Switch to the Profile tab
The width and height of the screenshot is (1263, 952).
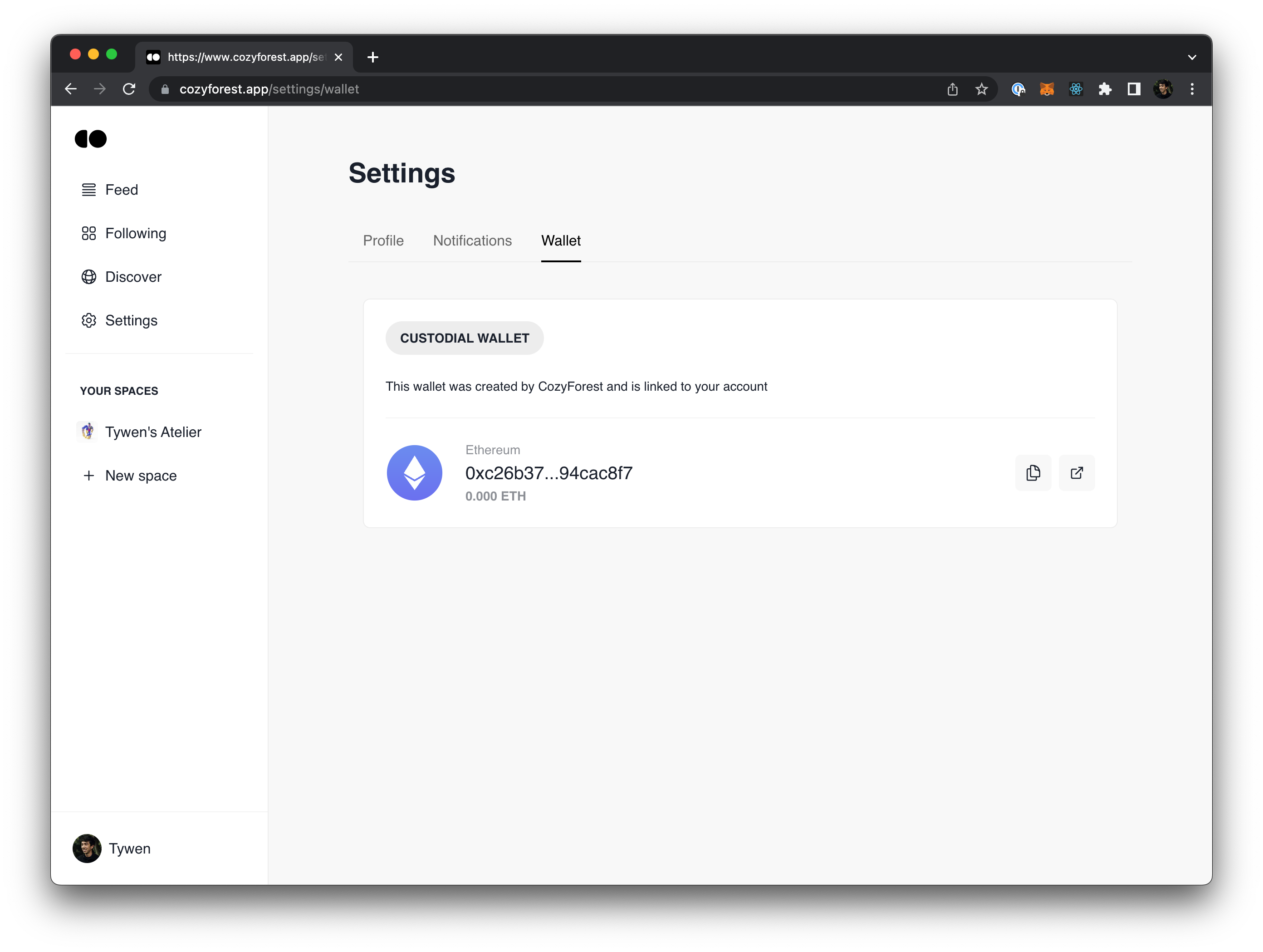(383, 240)
